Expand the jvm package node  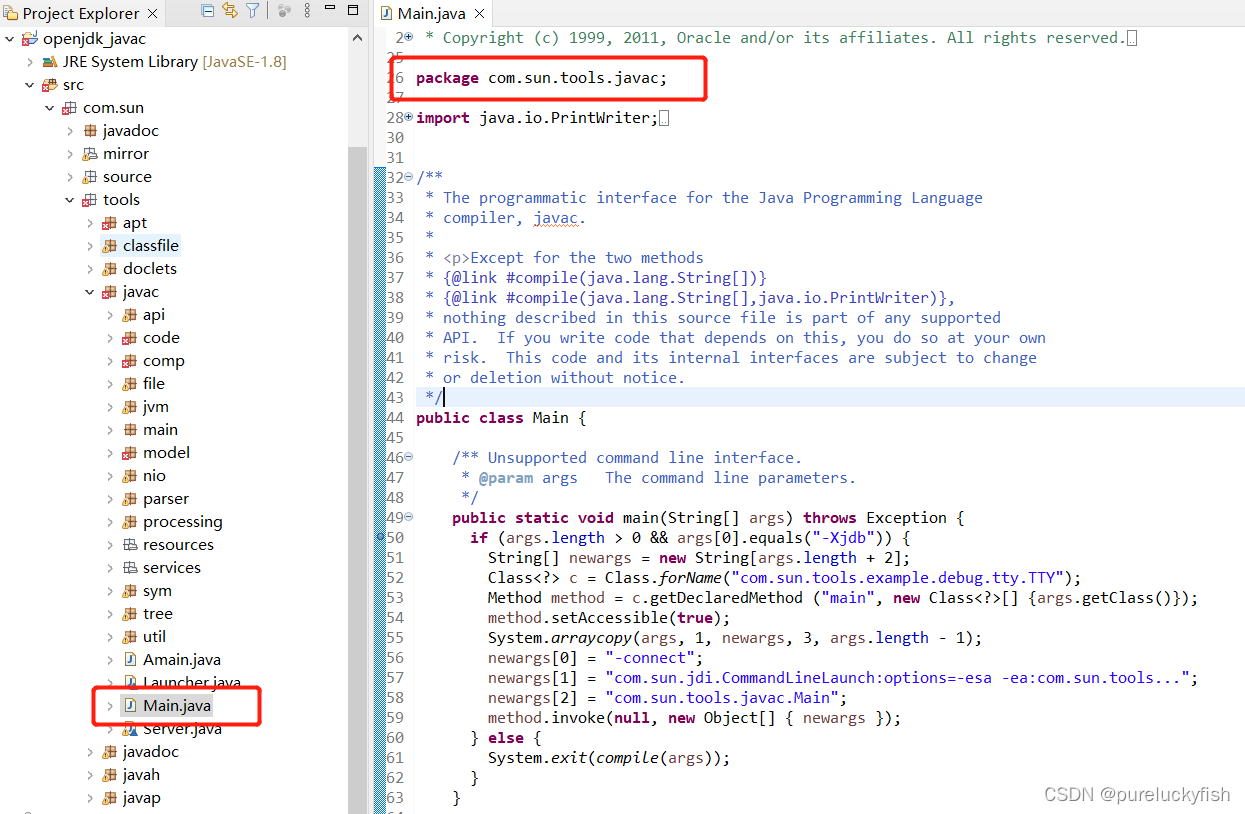[x=110, y=407]
